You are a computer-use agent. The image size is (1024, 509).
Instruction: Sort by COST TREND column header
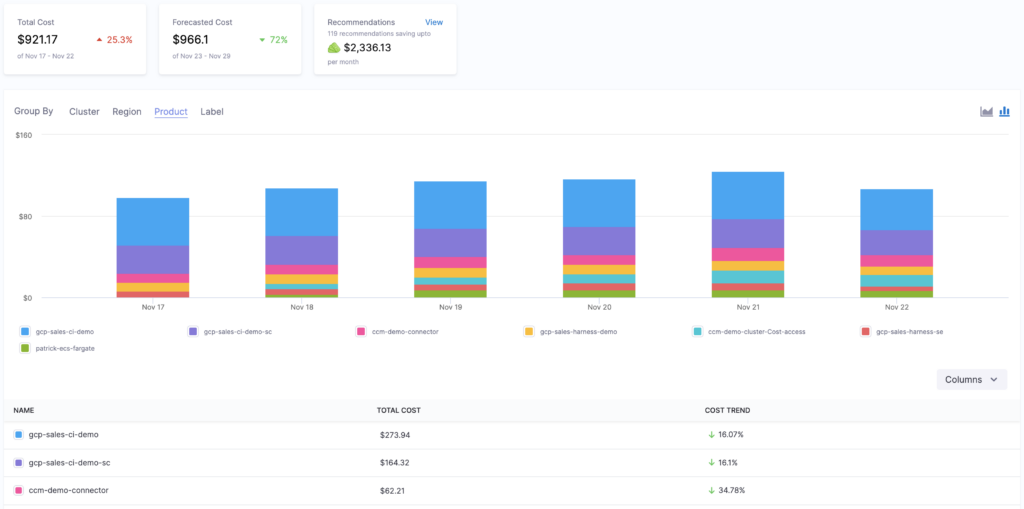click(728, 410)
